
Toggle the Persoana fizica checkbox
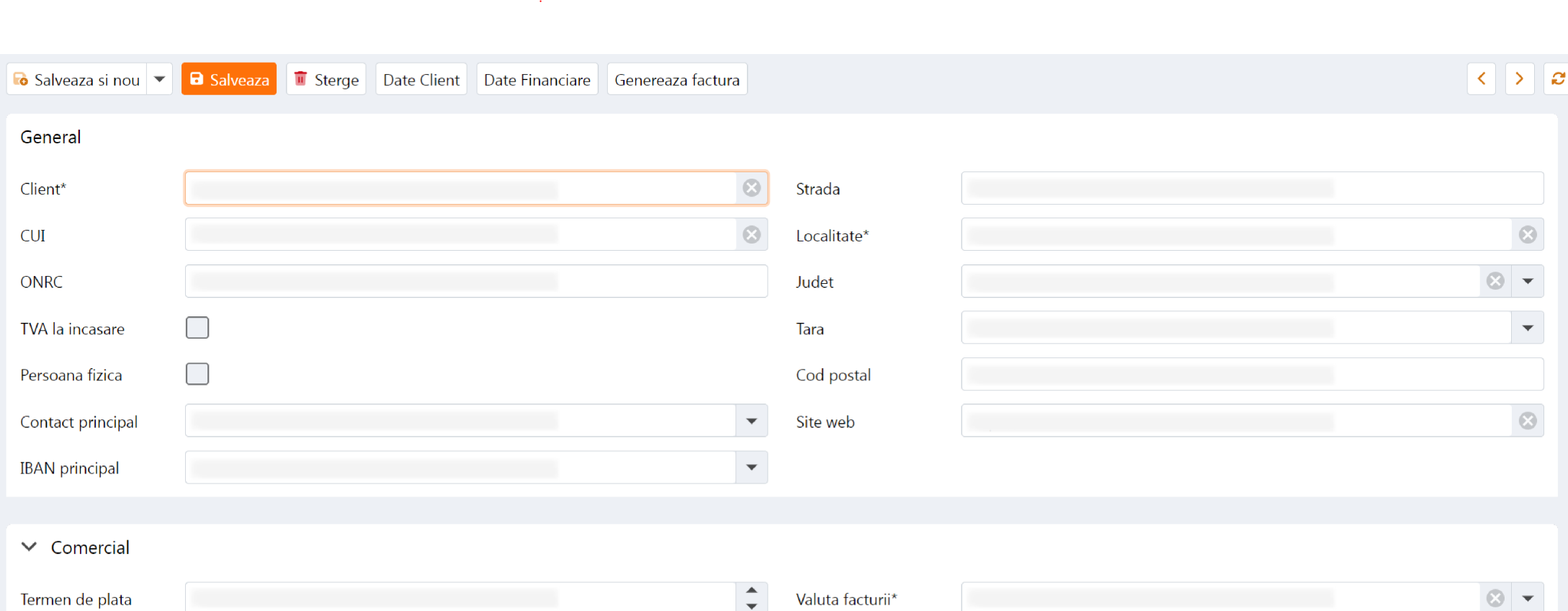point(197,374)
